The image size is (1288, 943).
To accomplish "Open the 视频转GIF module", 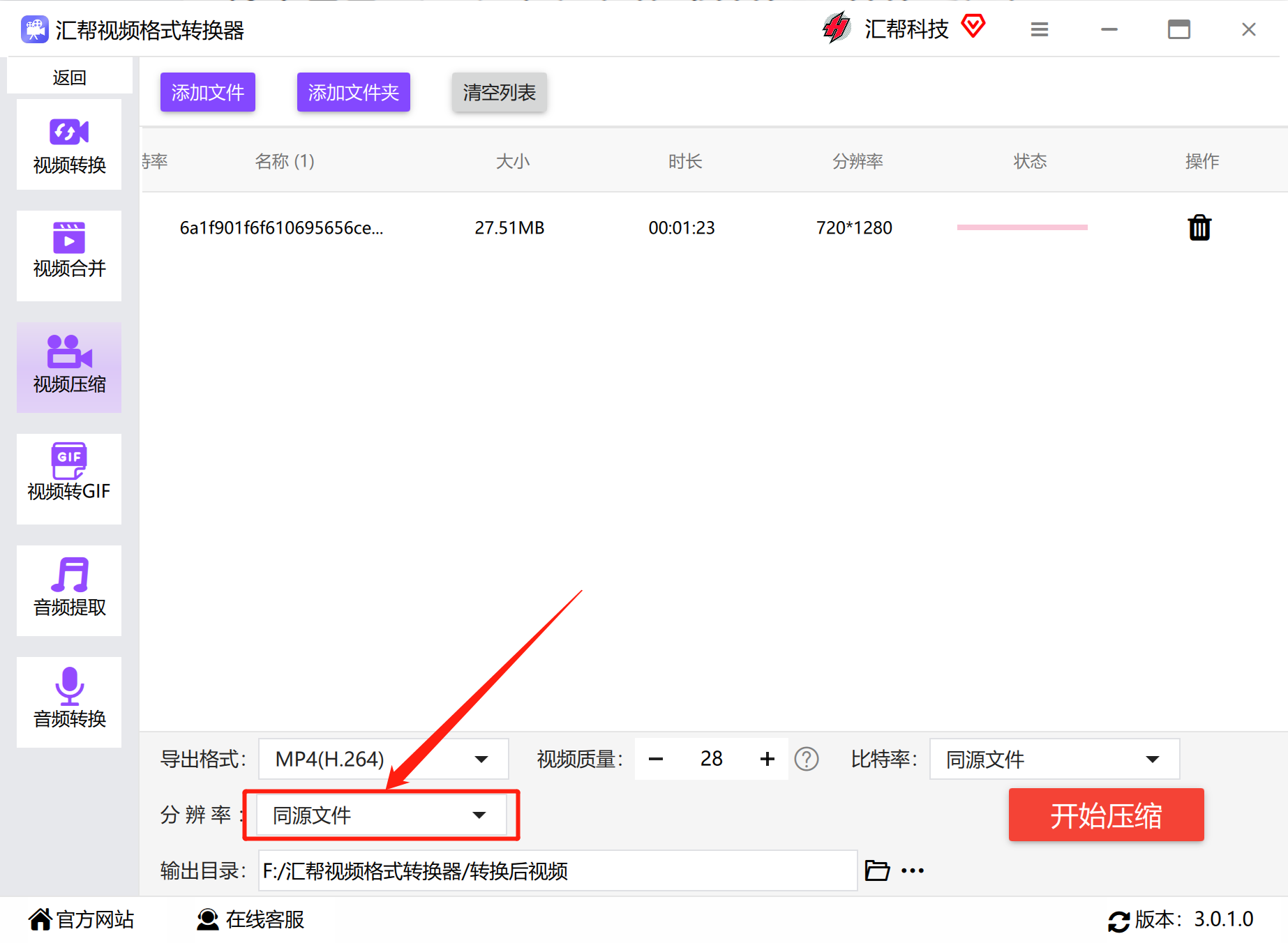I will coord(69,479).
